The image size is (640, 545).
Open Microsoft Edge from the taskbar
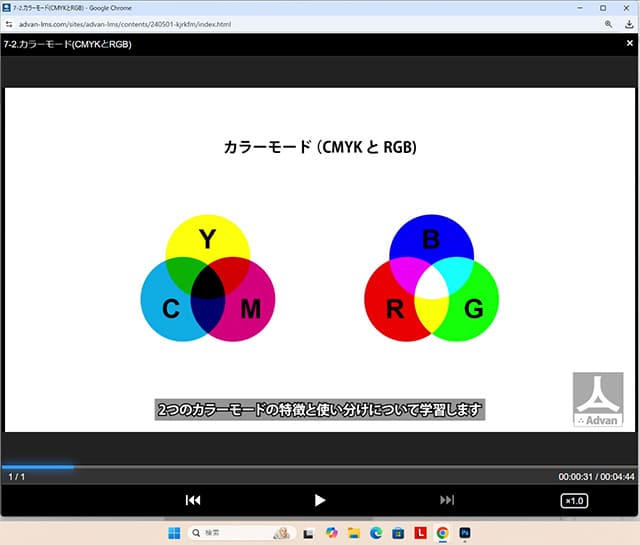(376, 533)
